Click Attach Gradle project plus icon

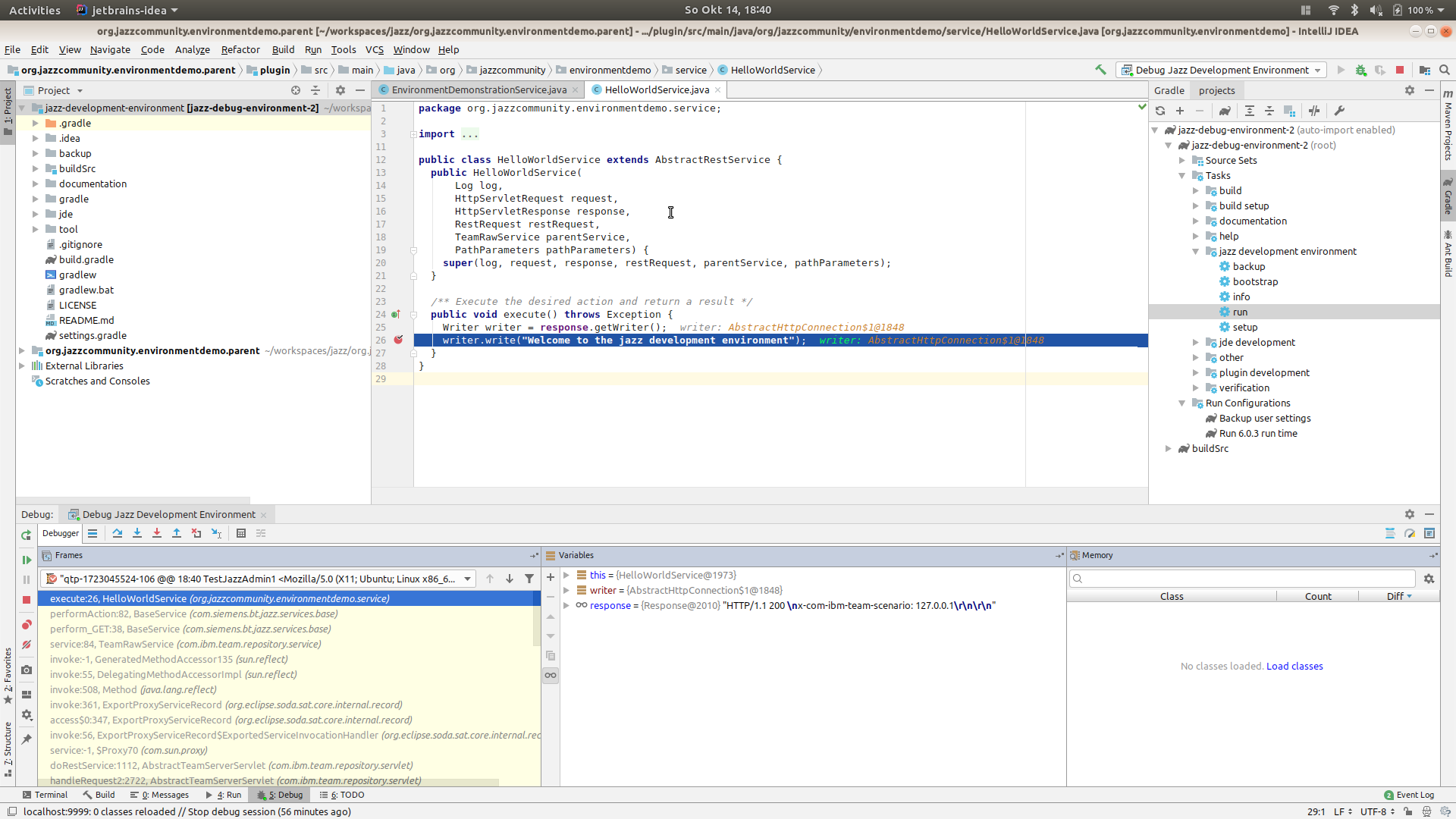tap(1180, 111)
